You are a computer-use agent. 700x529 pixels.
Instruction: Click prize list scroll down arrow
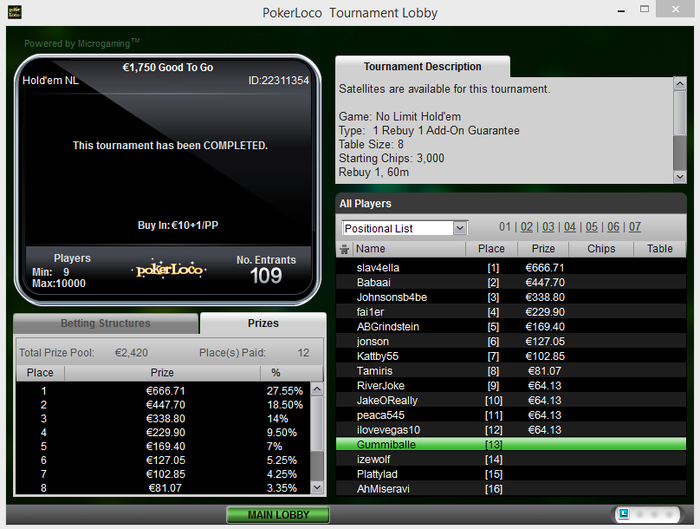[x=317, y=487]
